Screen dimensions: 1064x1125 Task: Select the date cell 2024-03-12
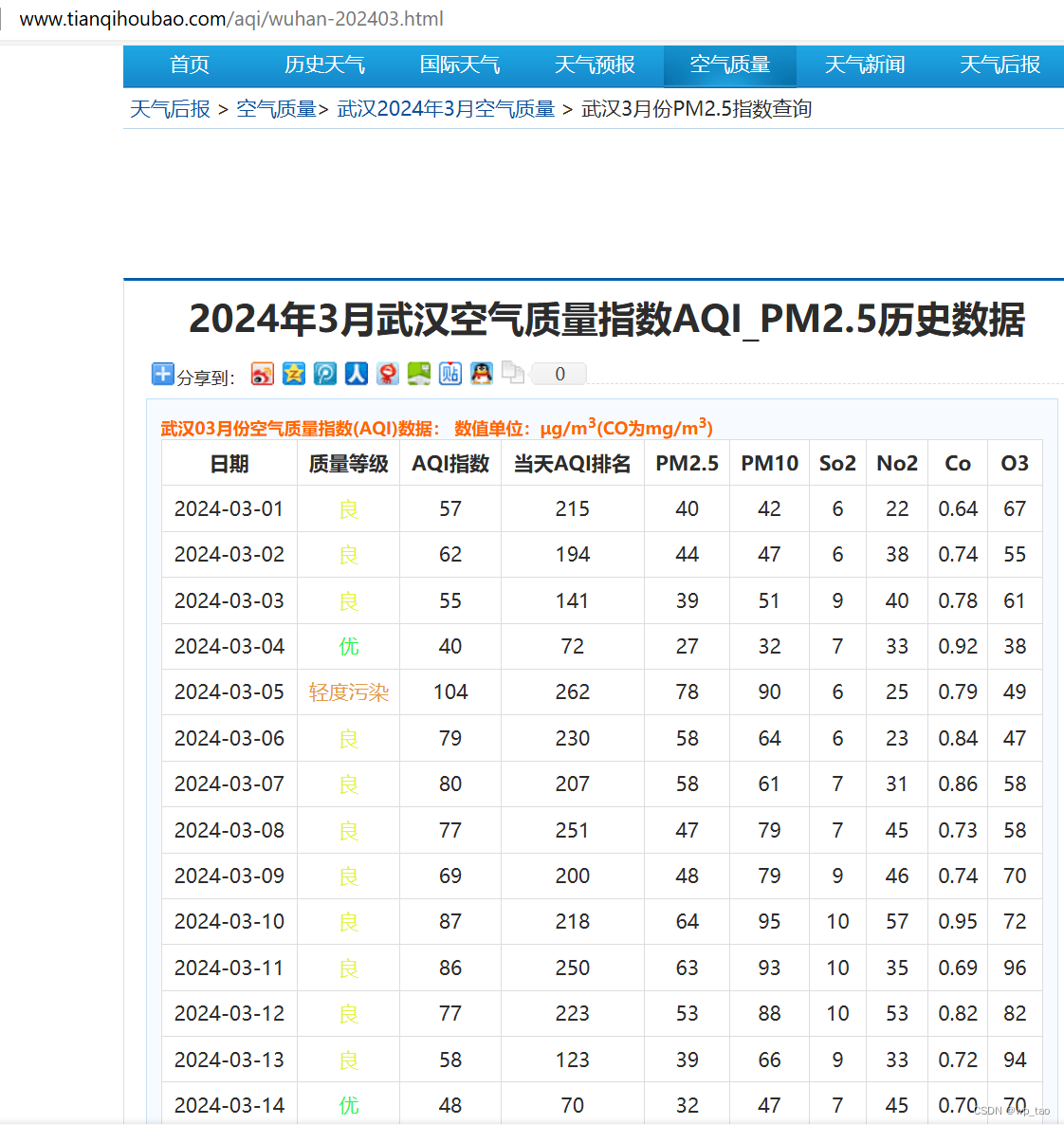(229, 1014)
